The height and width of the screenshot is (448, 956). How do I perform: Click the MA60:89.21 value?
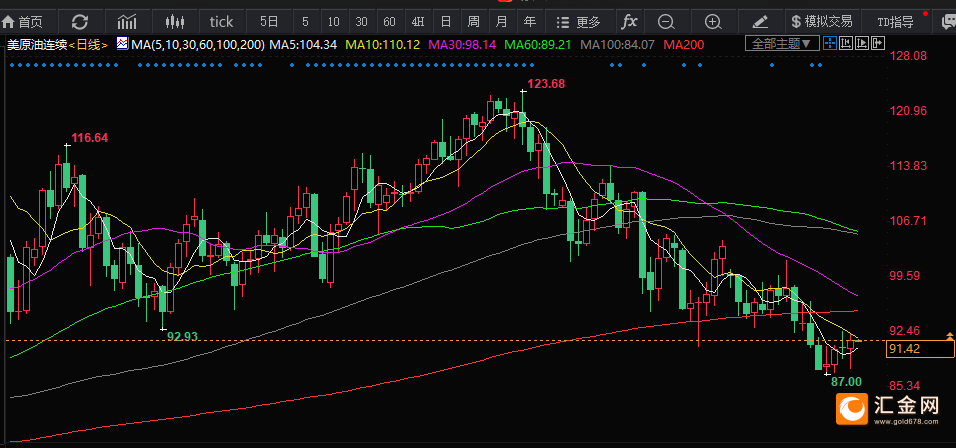[538, 44]
